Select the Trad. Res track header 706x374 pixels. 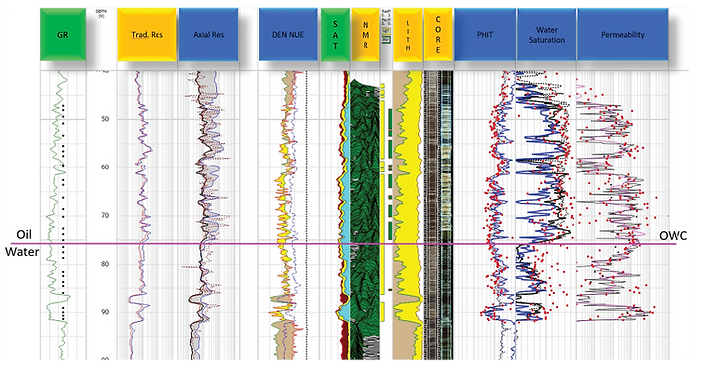(147, 35)
